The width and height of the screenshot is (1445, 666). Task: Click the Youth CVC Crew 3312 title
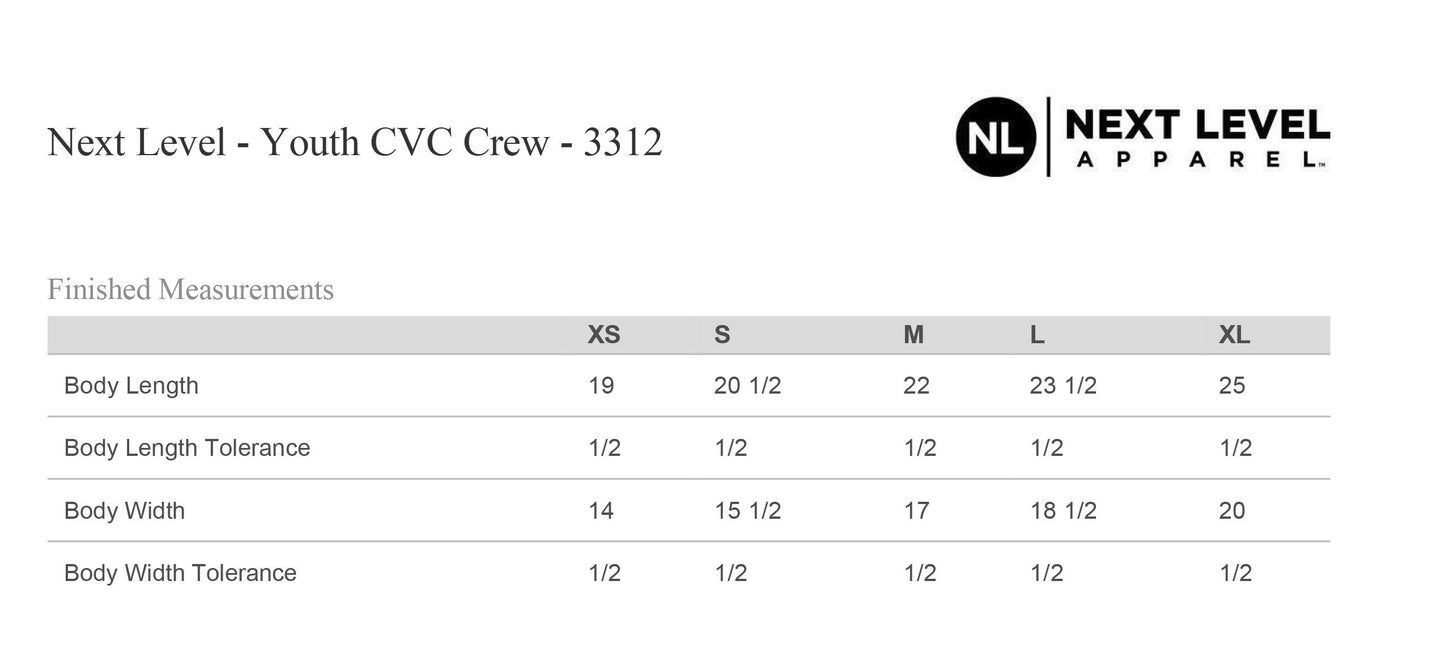[x=355, y=143]
